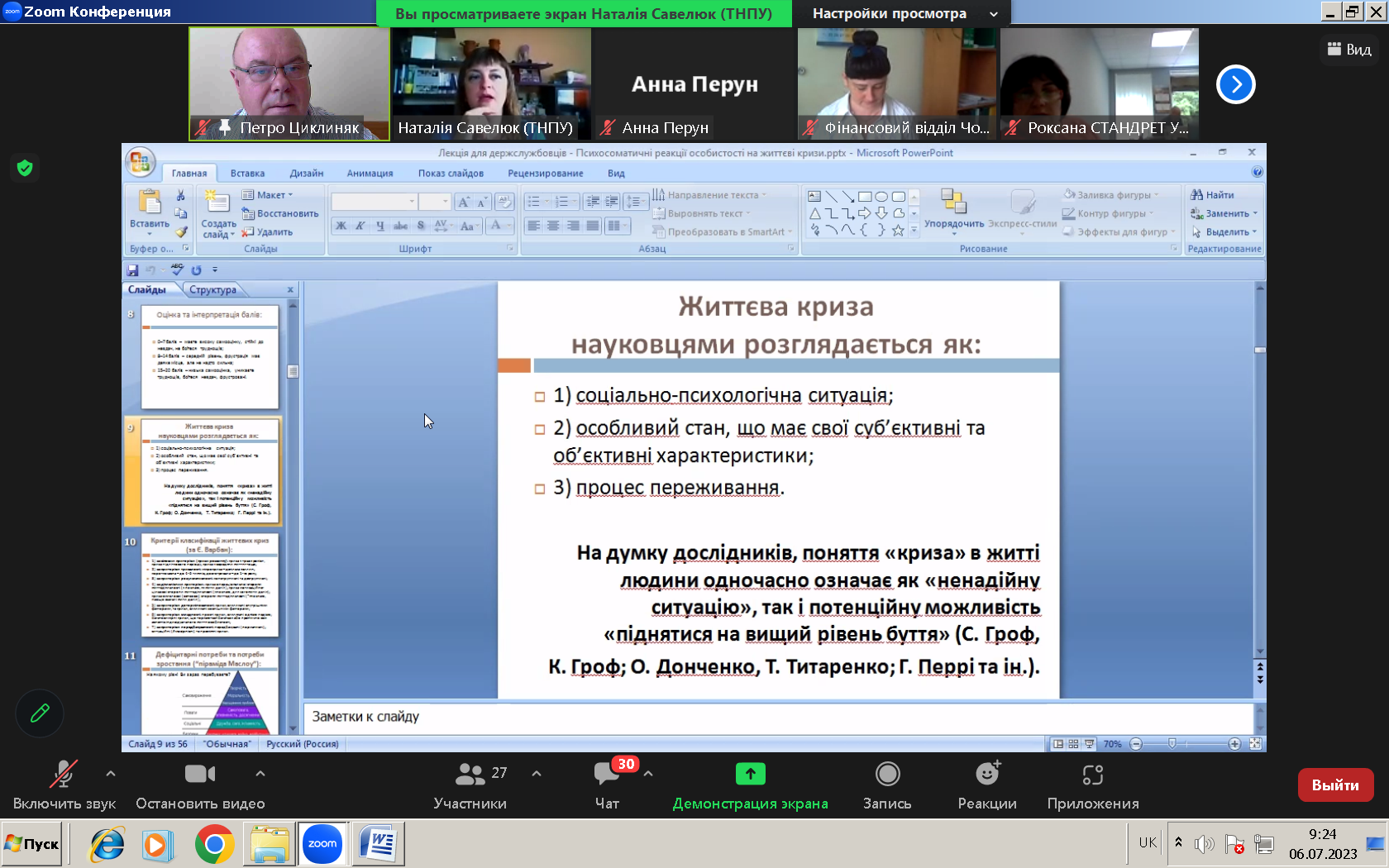Viewport: 1389px width, 868px height.
Task: Select slide 10 thumbnail
Action: pyautogui.click(x=210, y=585)
